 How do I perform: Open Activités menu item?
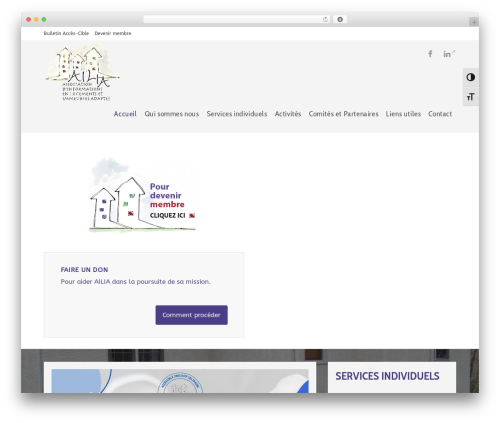coord(288,114)
